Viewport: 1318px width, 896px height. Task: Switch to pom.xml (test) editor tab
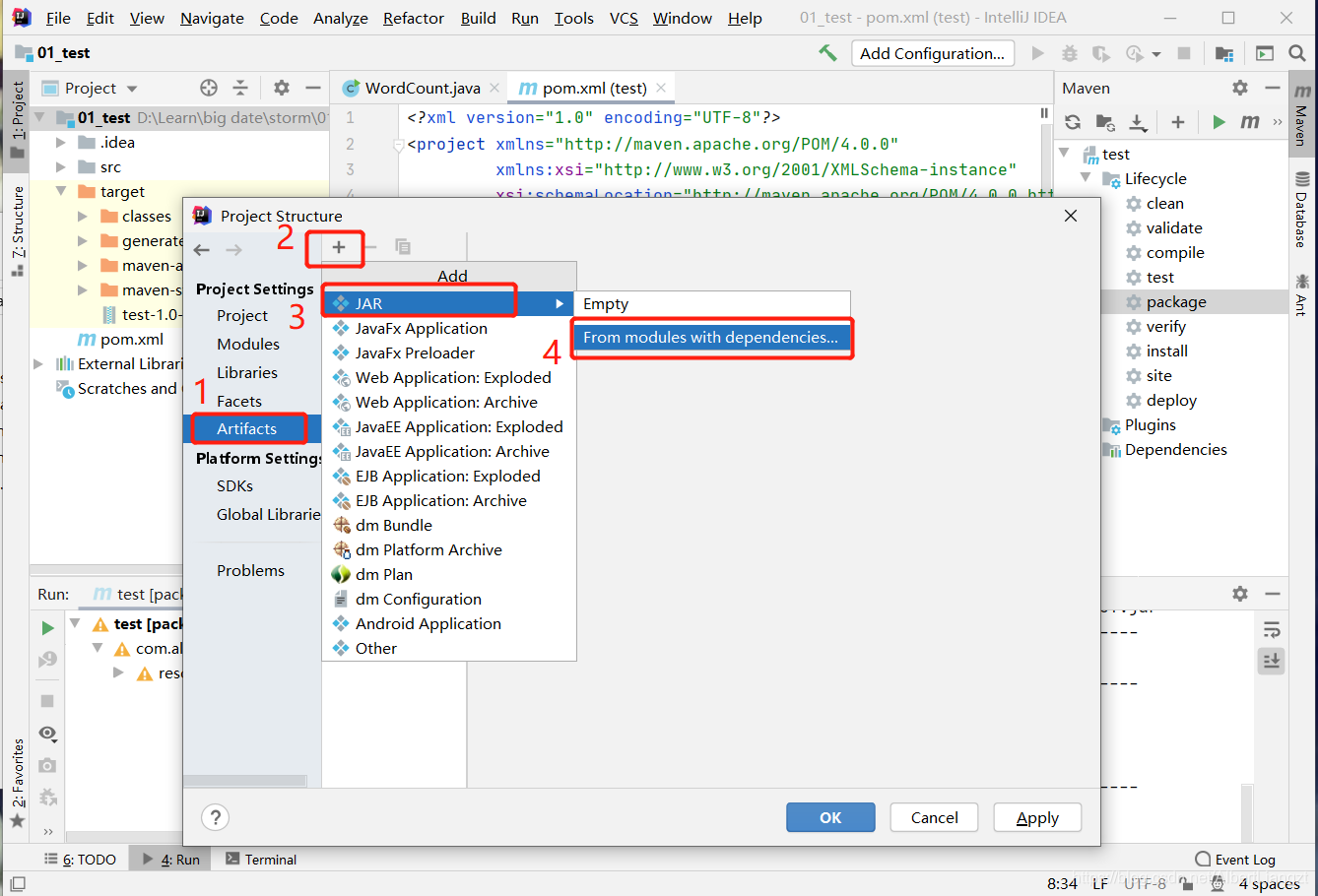593,88
